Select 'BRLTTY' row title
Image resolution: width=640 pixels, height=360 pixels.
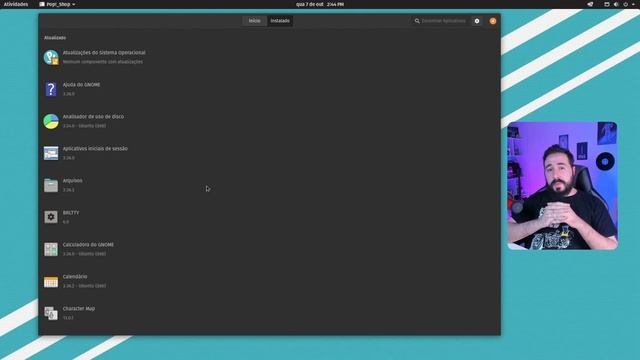click(x=71, y=213)
